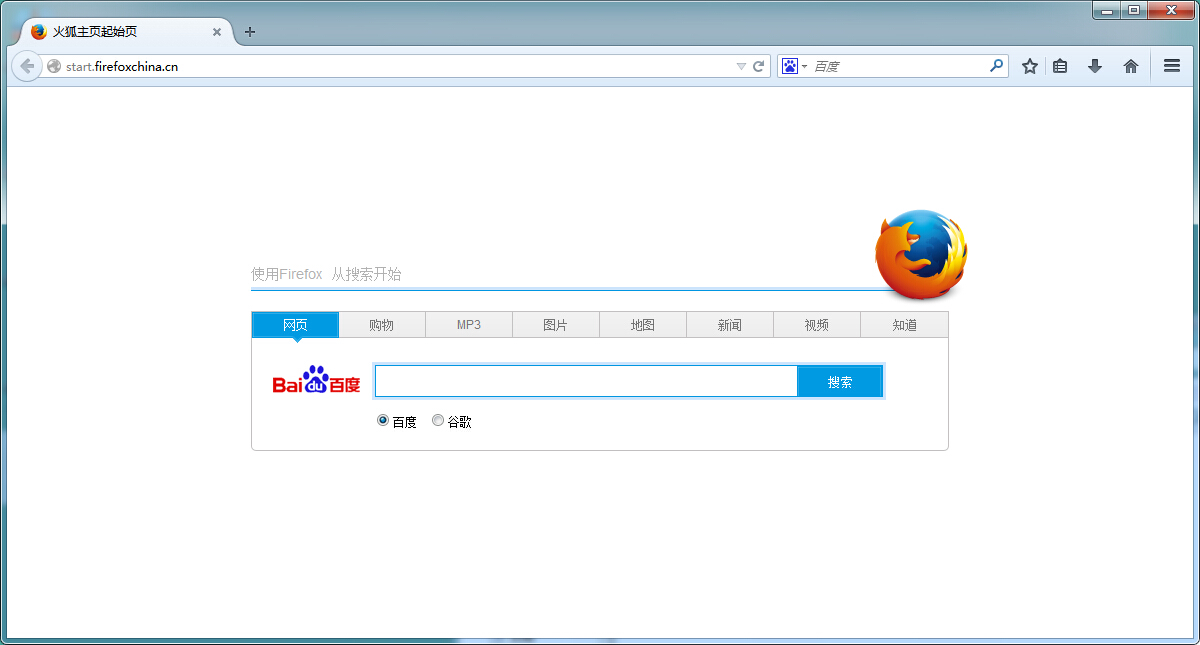Open the Baidu search engine selector dropdown
This screenshot has width=1200, height=645.
tap(794, 66)
